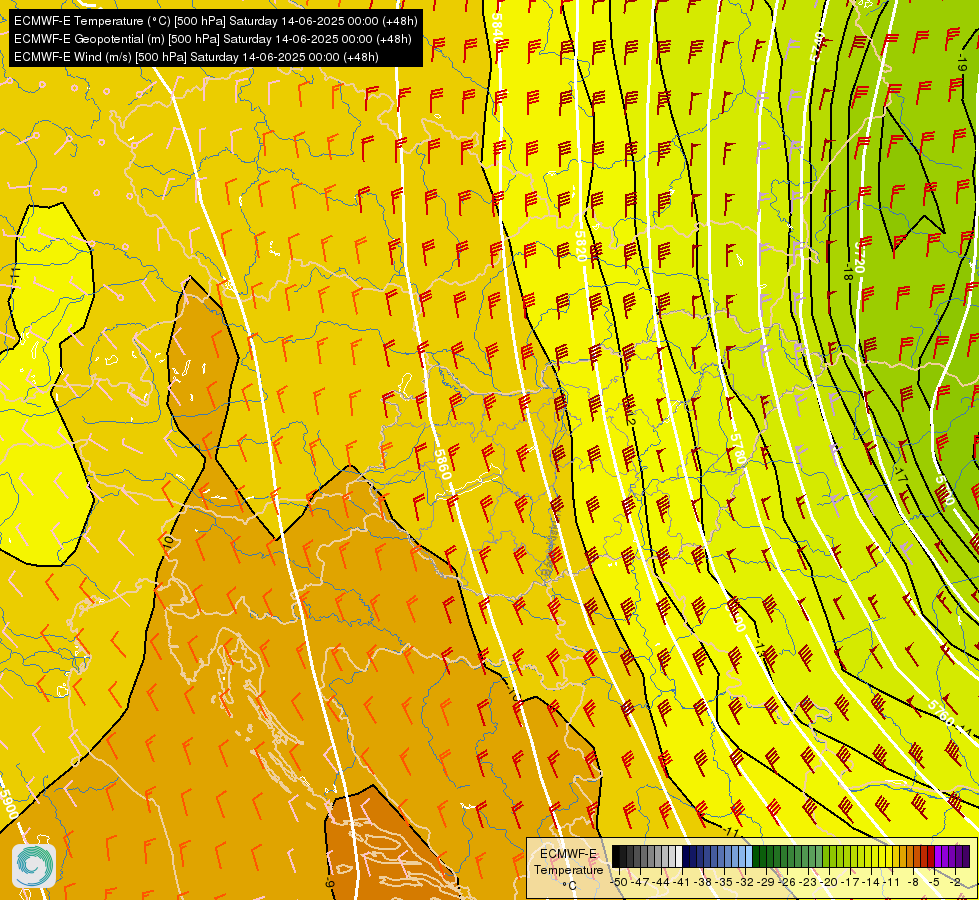The image size is (979, 900).
Task: Click the -5 legend tick label
Action: [x=935, y=882]
